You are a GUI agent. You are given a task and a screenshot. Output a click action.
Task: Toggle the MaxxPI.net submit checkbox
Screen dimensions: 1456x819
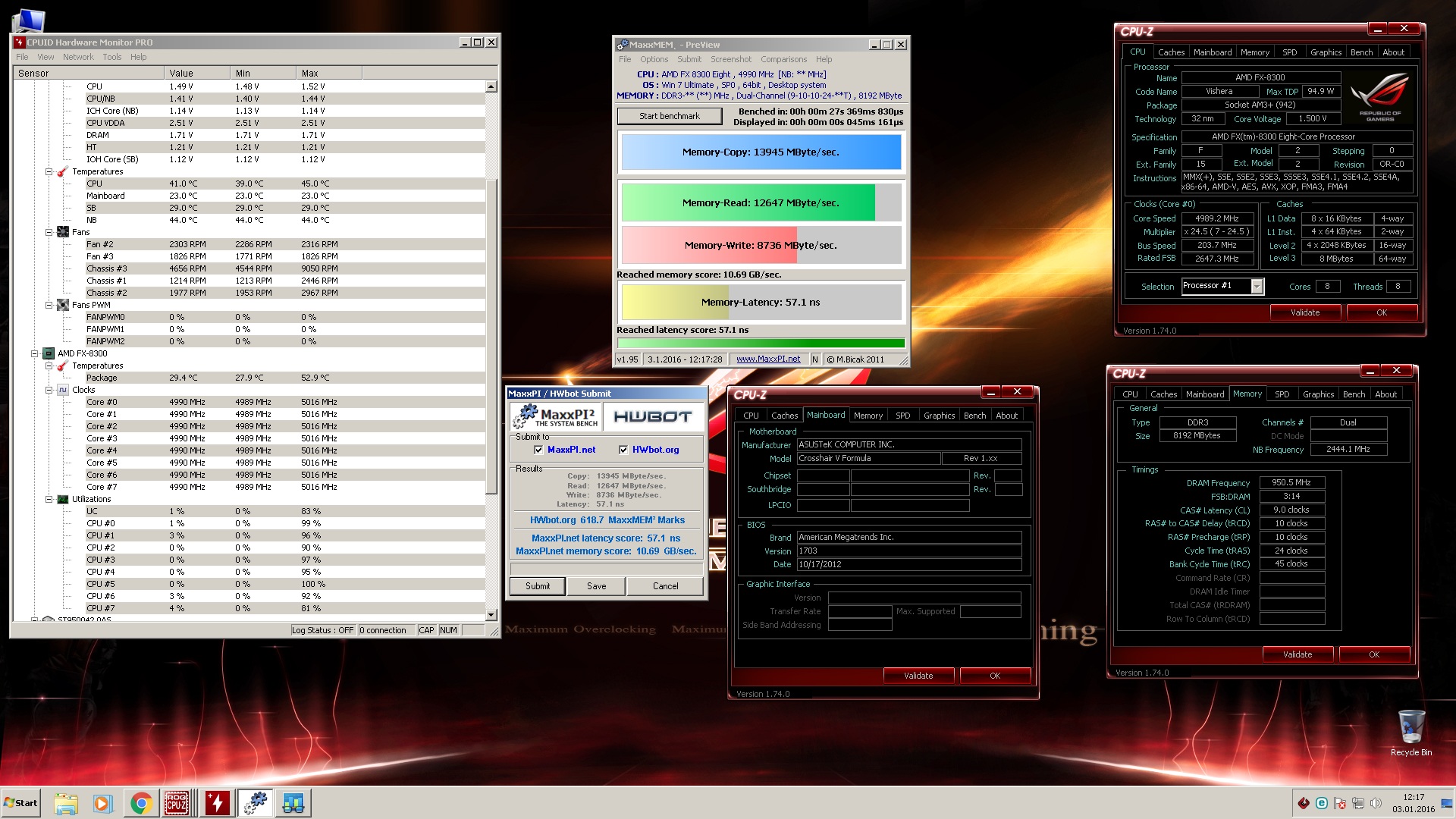(538, 450)
